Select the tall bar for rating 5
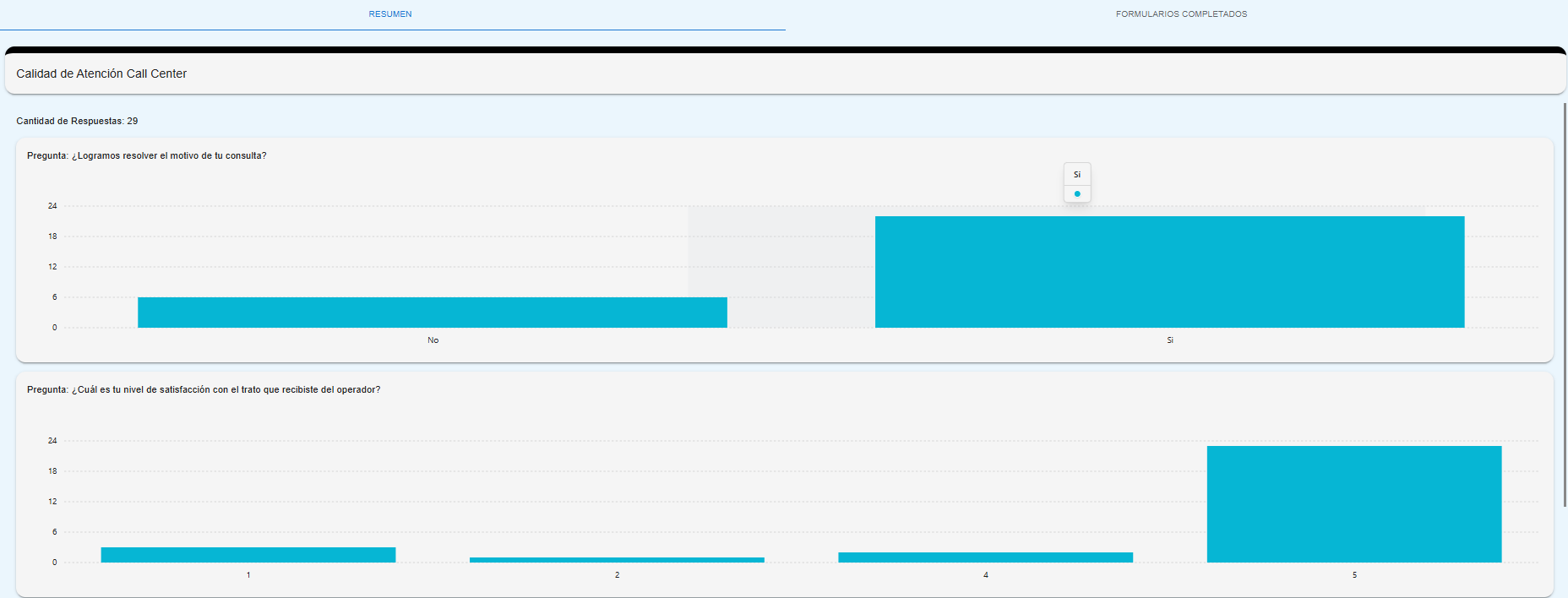Viewport: 1568px width, 598px height. (1353, 504)
